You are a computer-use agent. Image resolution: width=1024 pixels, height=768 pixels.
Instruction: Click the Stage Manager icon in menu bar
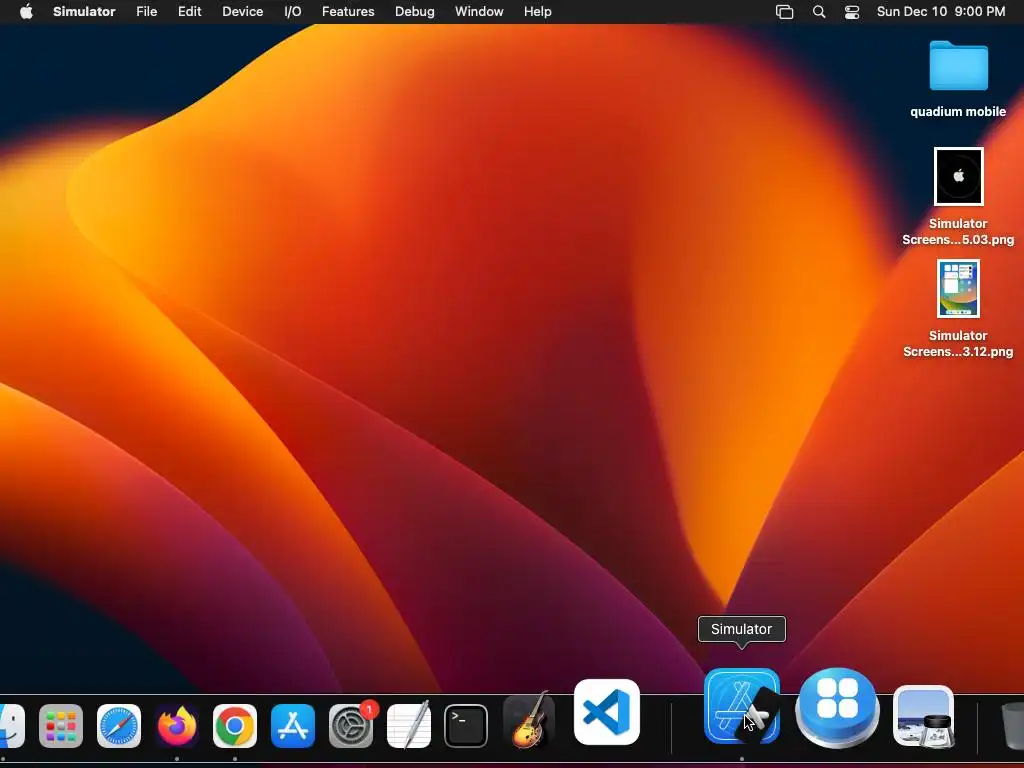click(784, 12)
